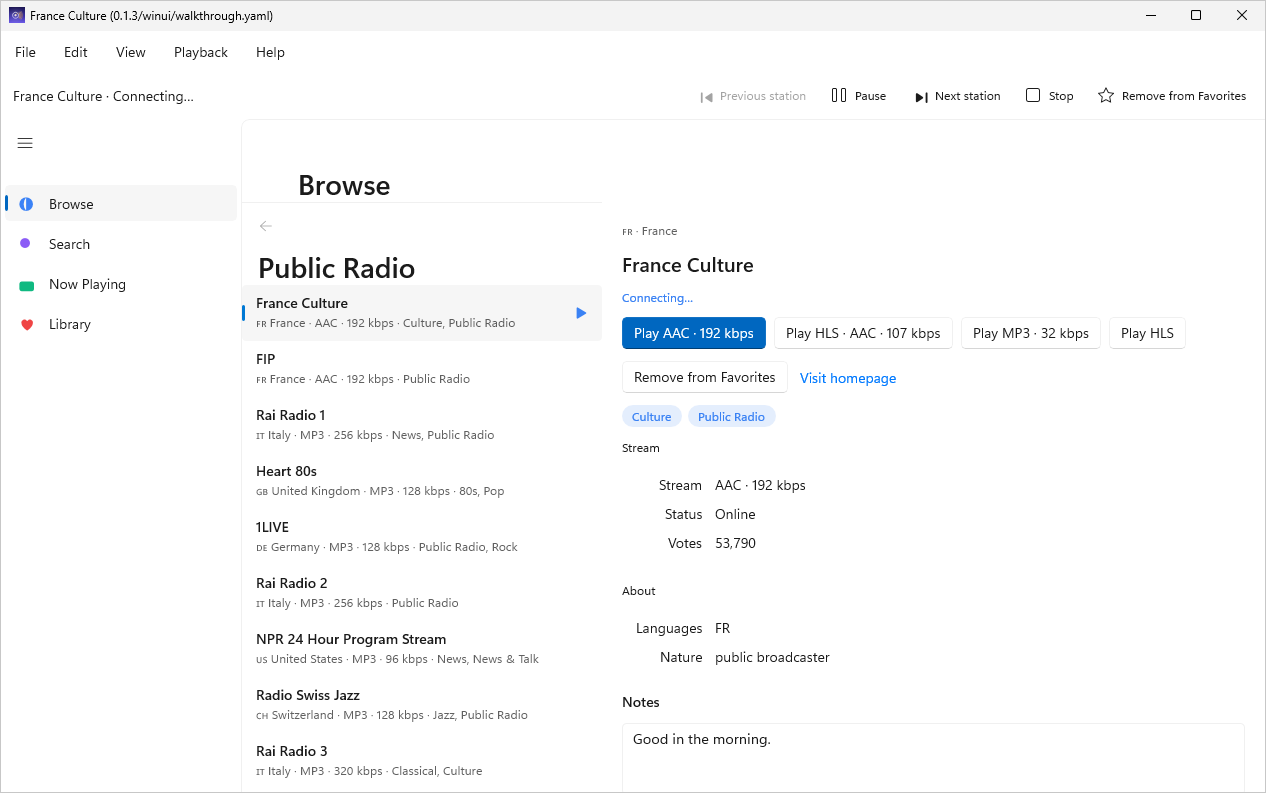Viewport: 1266px width, 793px height.
Task: Open the File menu
Action: (x=25, y=52)
